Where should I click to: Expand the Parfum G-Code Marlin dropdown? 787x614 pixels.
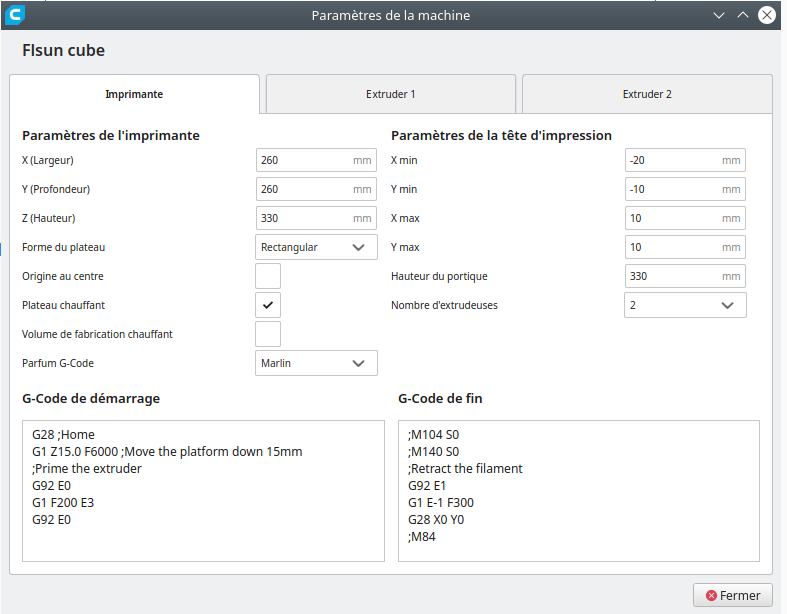(316, 363)
